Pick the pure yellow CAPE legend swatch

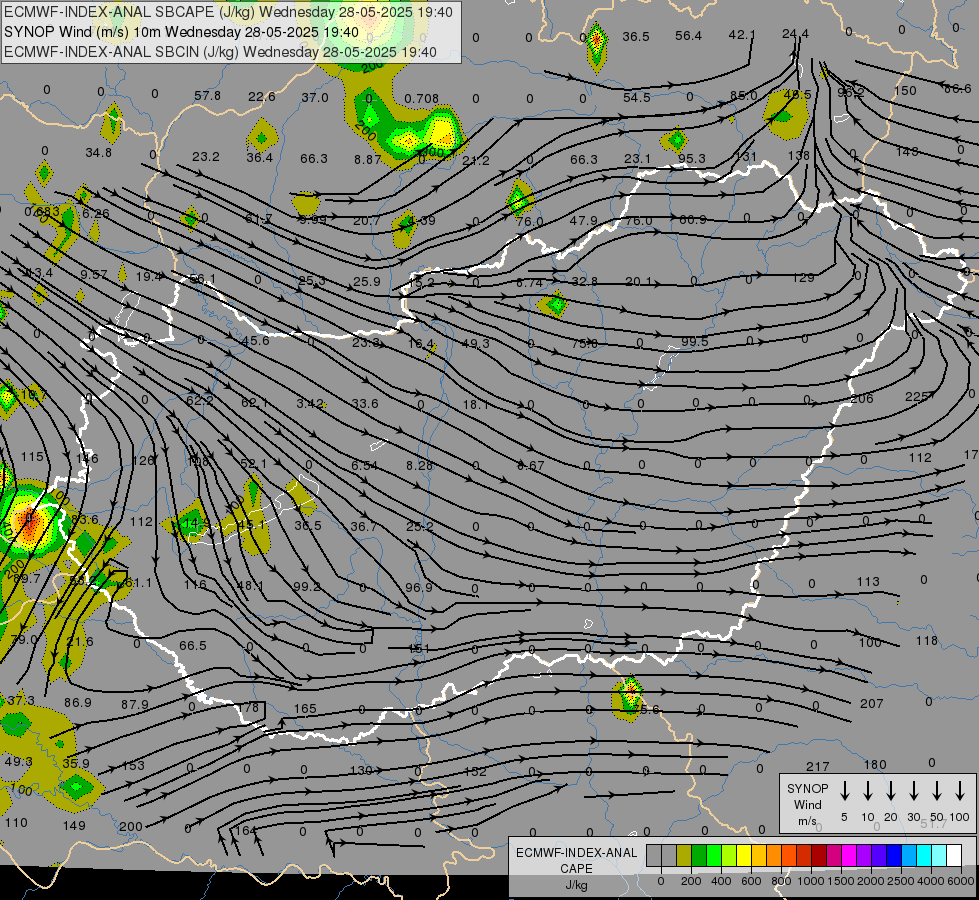pos(744,856)
